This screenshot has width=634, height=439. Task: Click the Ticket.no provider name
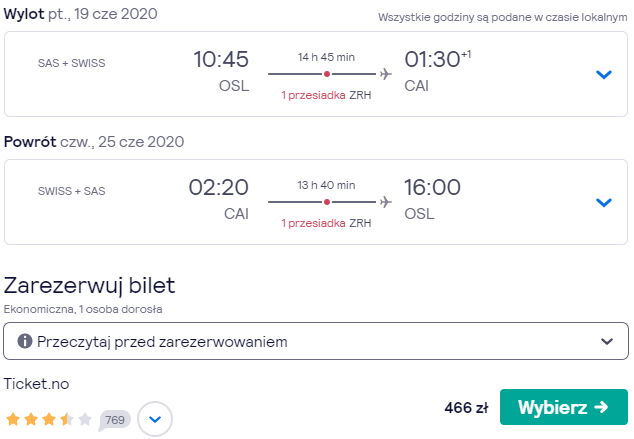pos(36,384)
